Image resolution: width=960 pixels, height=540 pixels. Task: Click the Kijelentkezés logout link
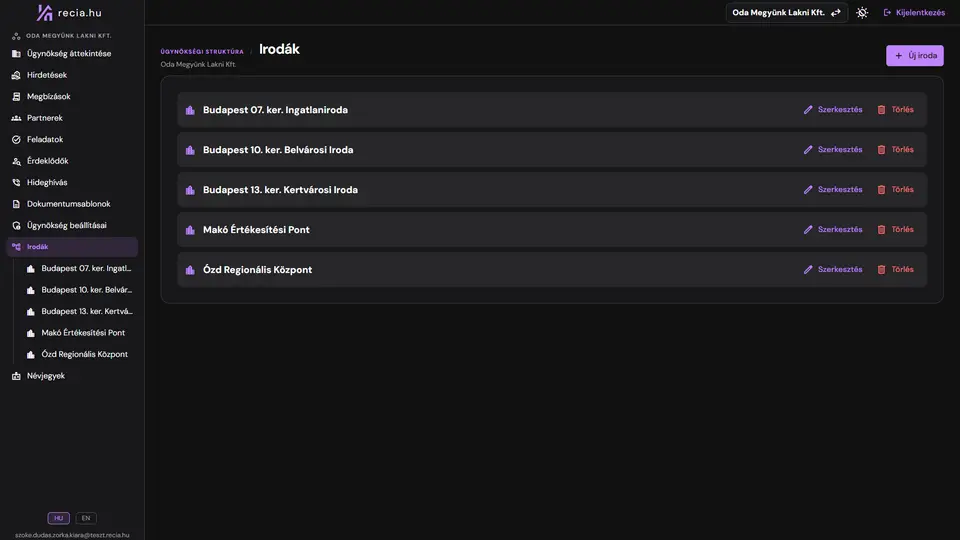pyautogui.click(x=914, y=12)
